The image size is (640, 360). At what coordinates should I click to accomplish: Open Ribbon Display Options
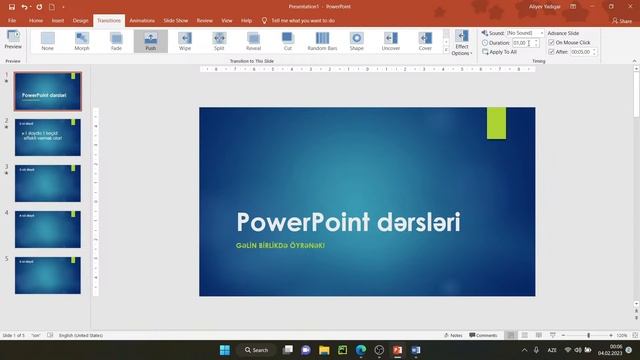point(573,7)
